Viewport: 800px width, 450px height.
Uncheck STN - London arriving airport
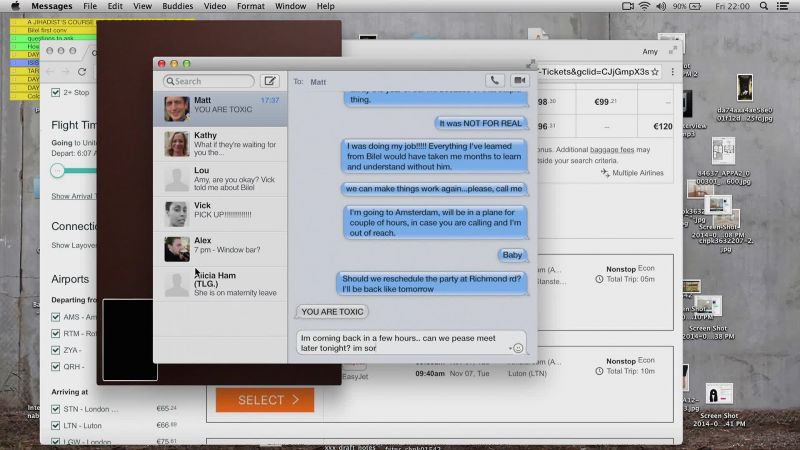pyautogui.click(x=56, y=409)
